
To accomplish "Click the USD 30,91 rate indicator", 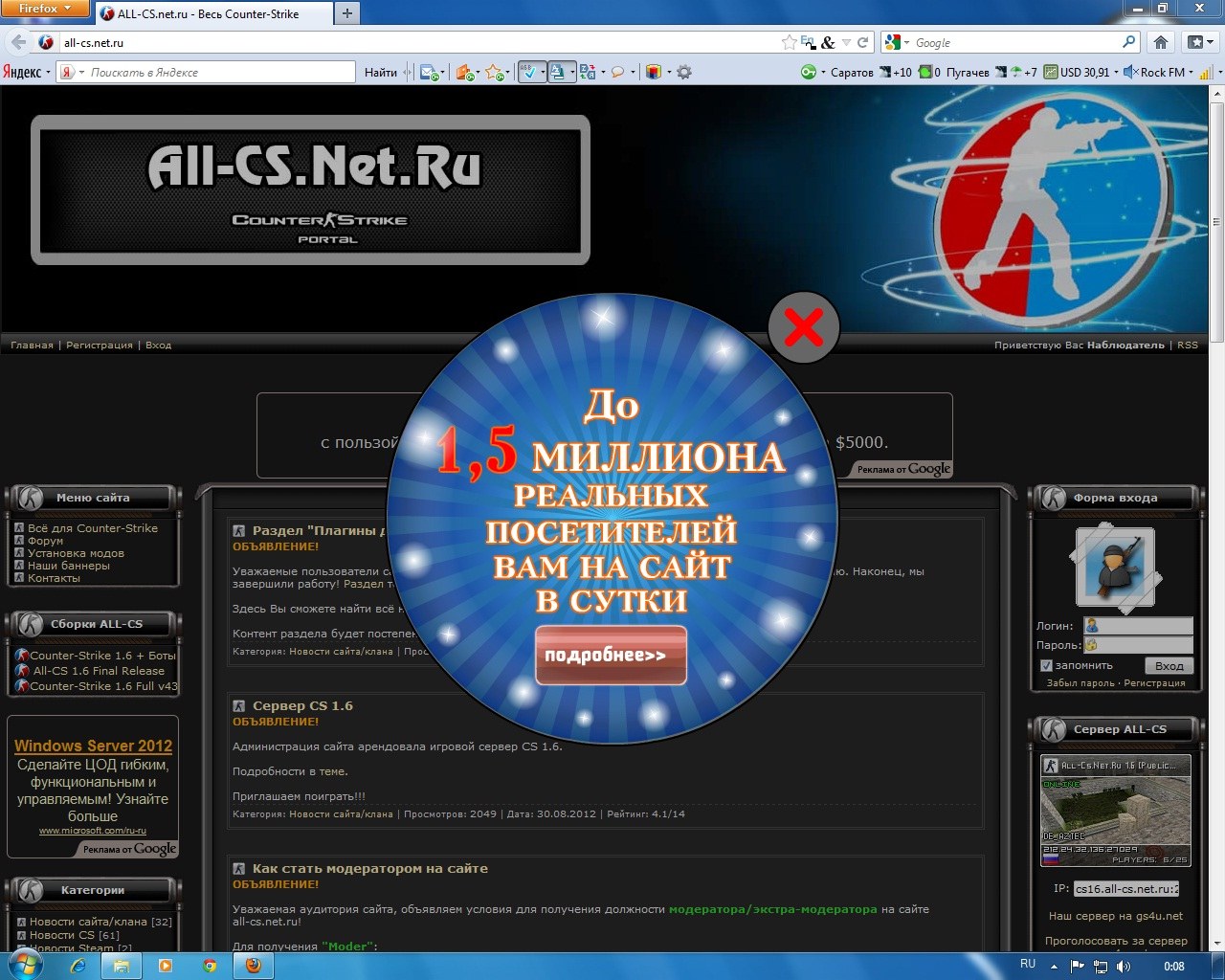I will coord(1078,72).
